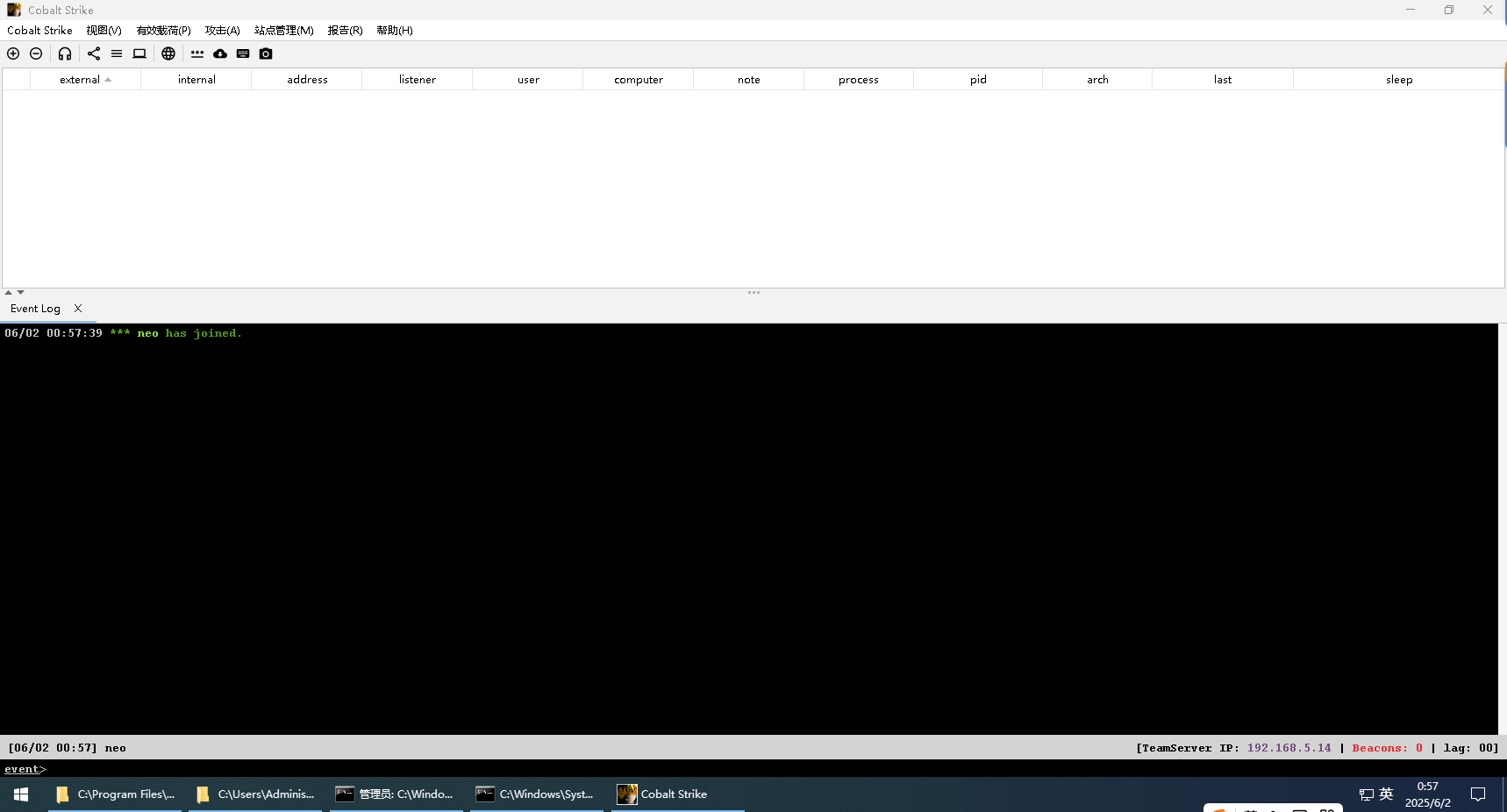Click the sleep column header
The width and height of the screenshot is (1507, 812).
(x=1399, y=79)
